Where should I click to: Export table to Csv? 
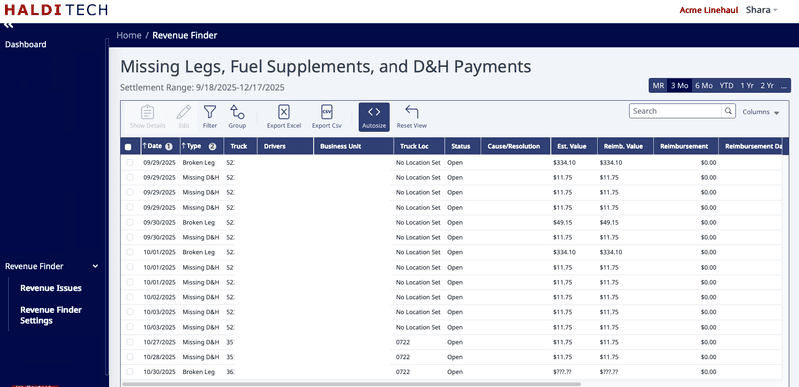tap(327, 117)
